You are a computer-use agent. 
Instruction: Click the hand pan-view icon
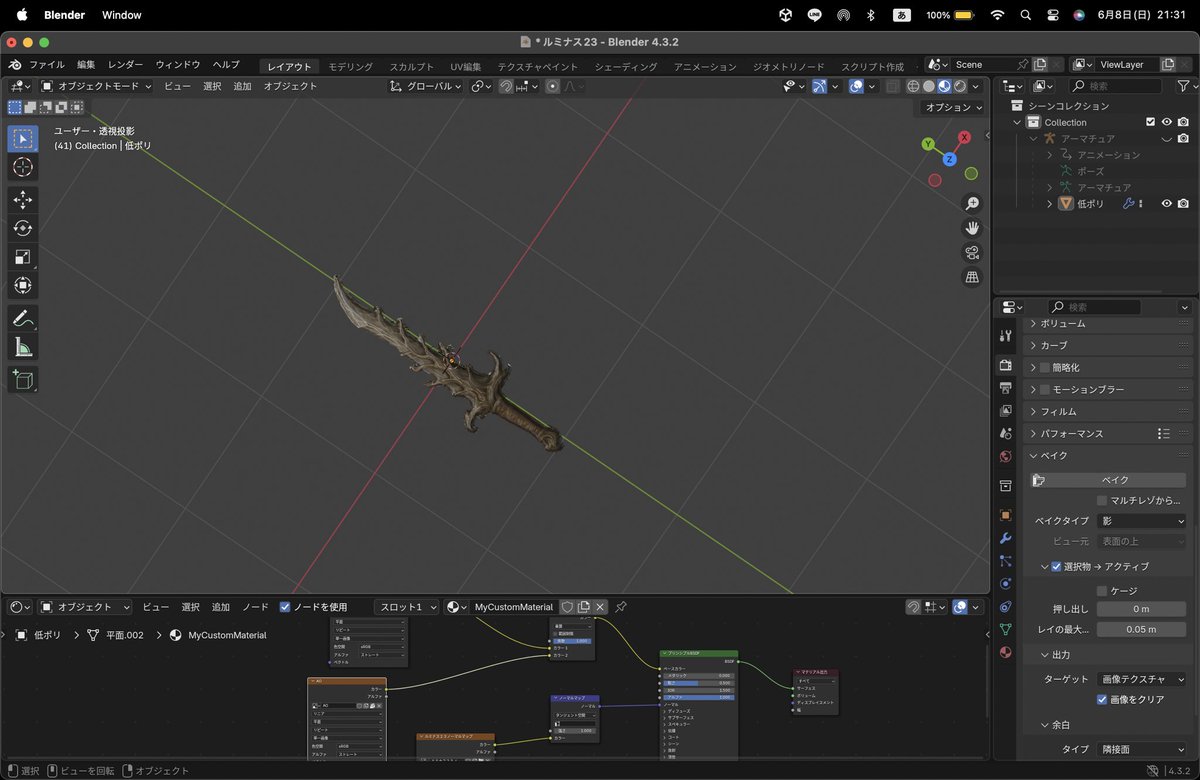point(972,228)
